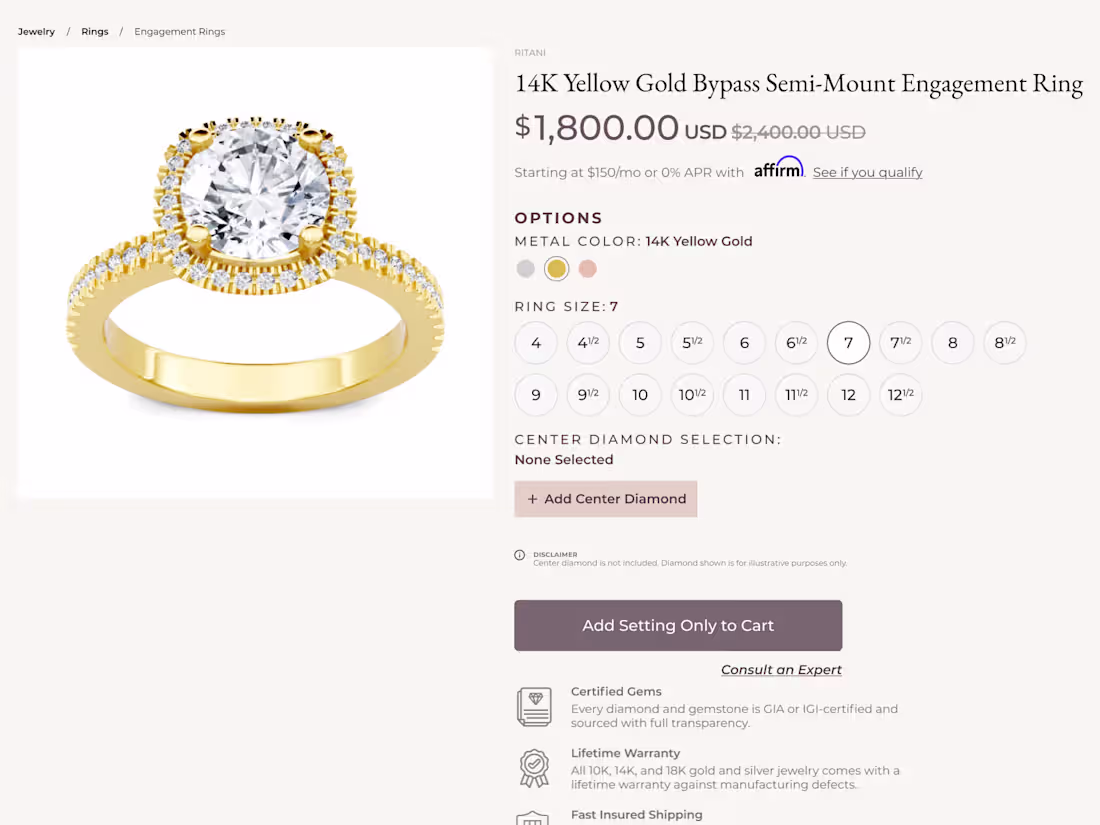This screenshot has width=1100, height=825.
Task: Click the disclaimer info icon
Action: click(520, 555)
